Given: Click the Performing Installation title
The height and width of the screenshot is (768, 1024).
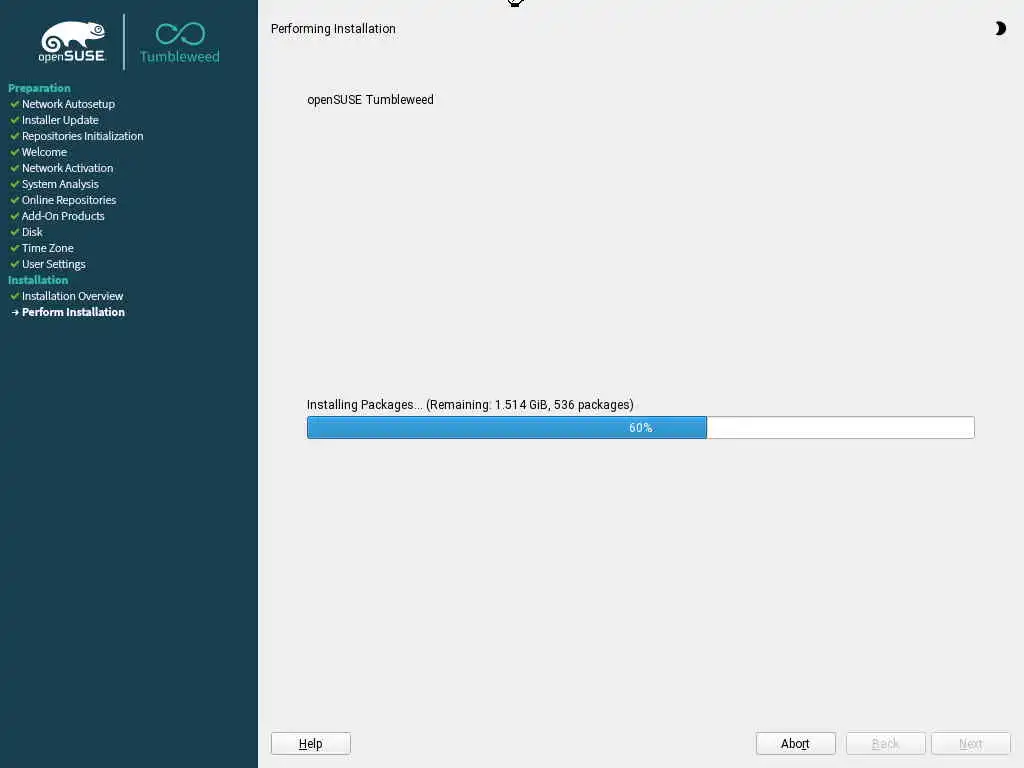Looking at the screenshot, I should click(x=333, y=29).
